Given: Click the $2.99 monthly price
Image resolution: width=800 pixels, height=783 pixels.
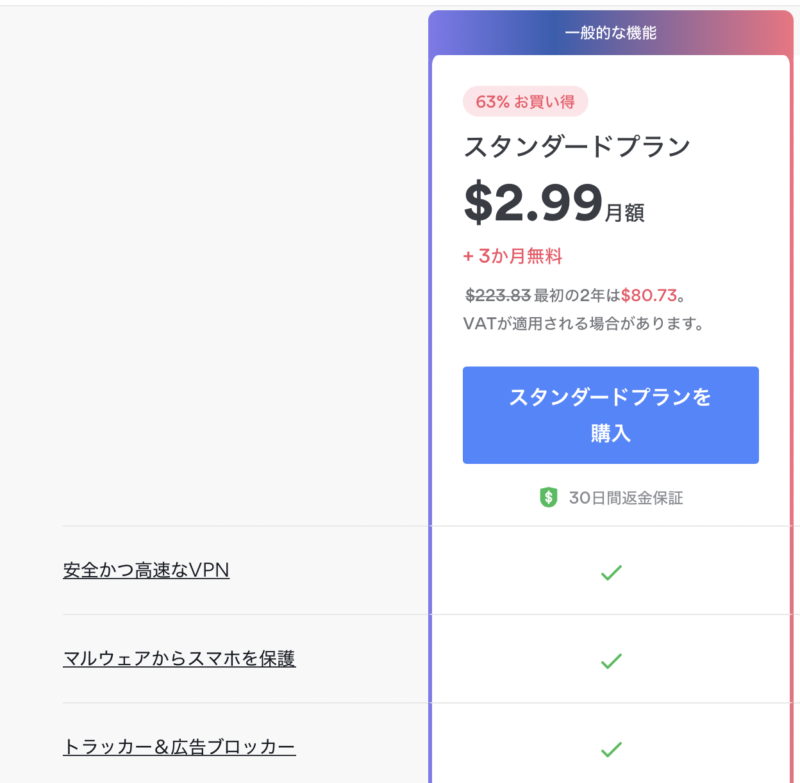Looking at the screenshot, I should (533, 203).
